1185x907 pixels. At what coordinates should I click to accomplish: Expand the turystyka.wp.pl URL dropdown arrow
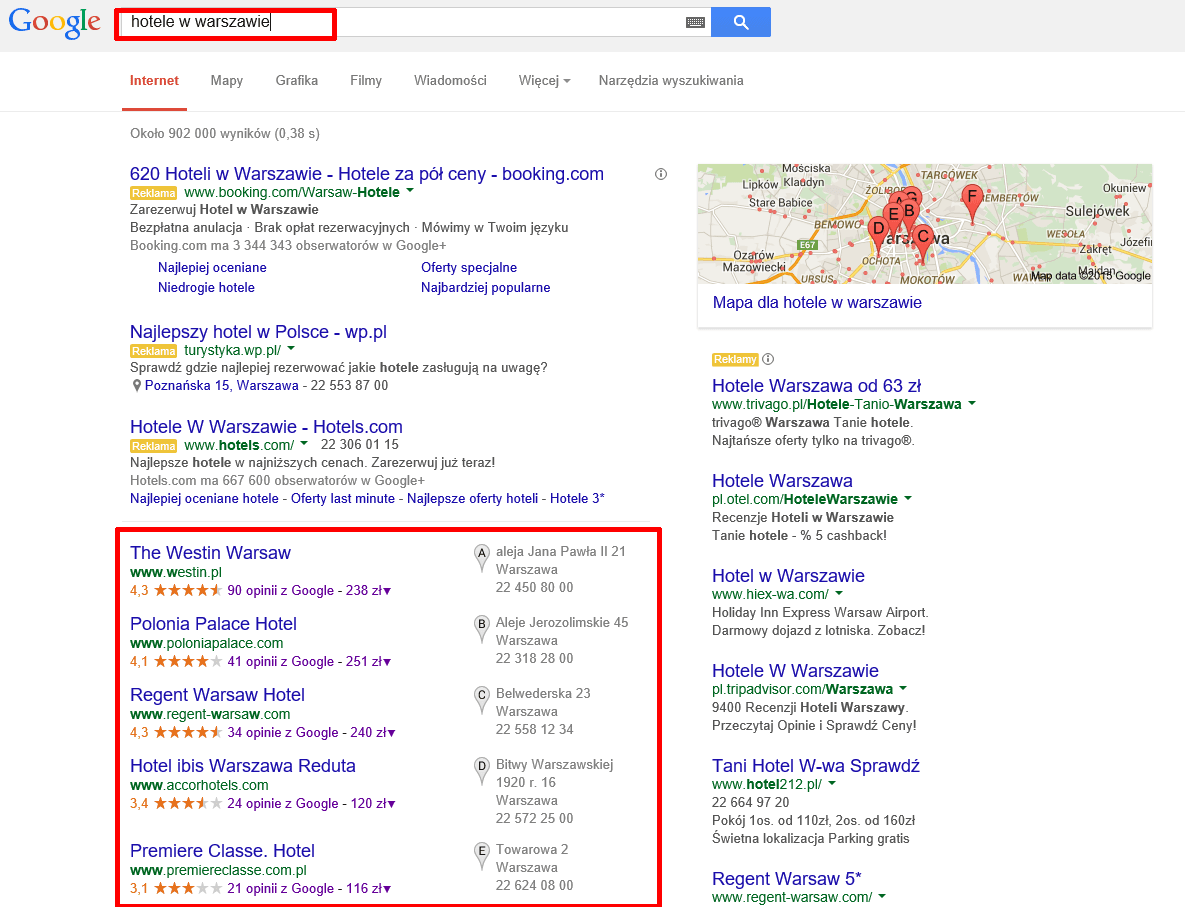pyautogui.click(x=291, y=349)
